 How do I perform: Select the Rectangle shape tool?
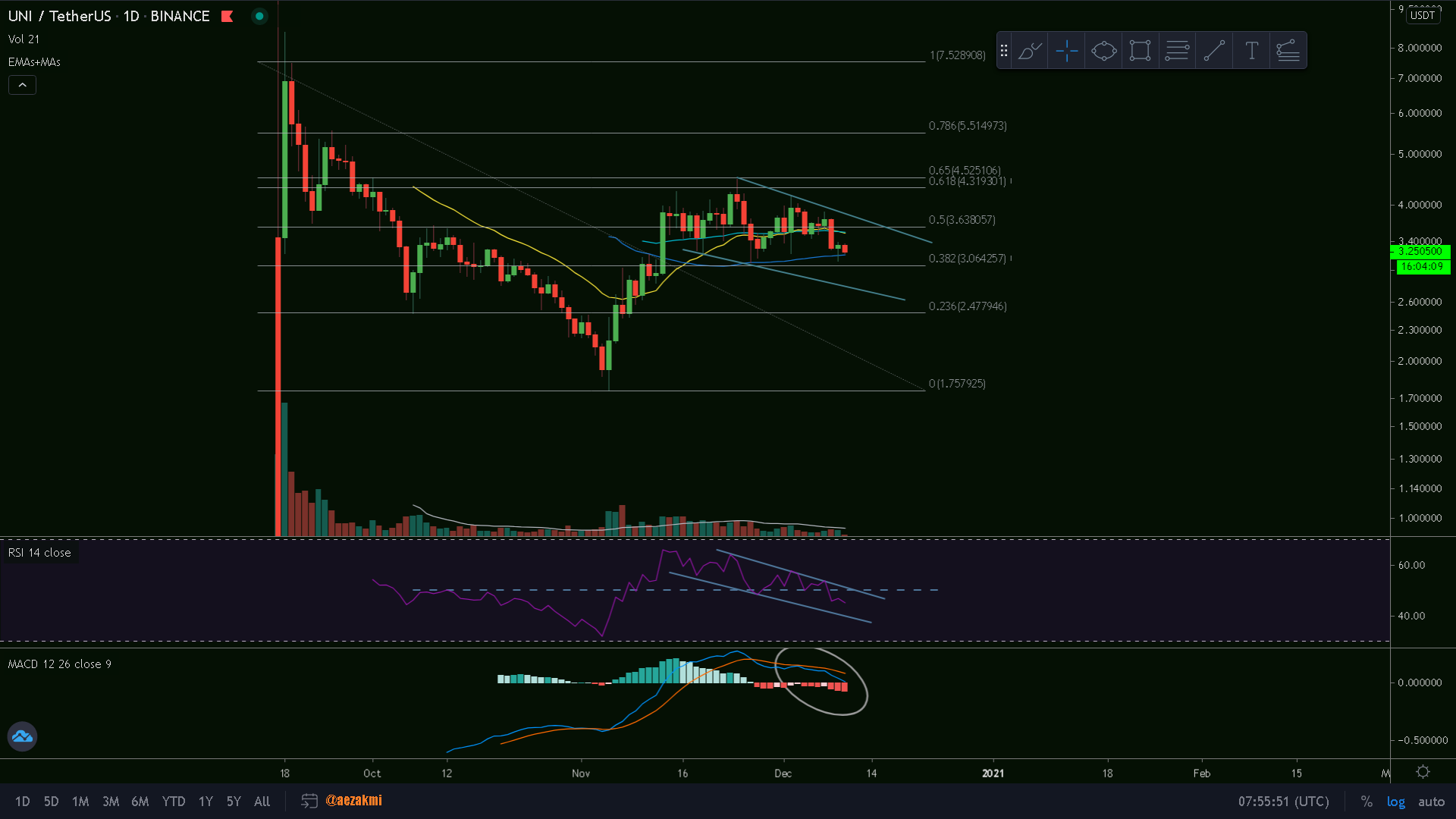coord(1140,51)
